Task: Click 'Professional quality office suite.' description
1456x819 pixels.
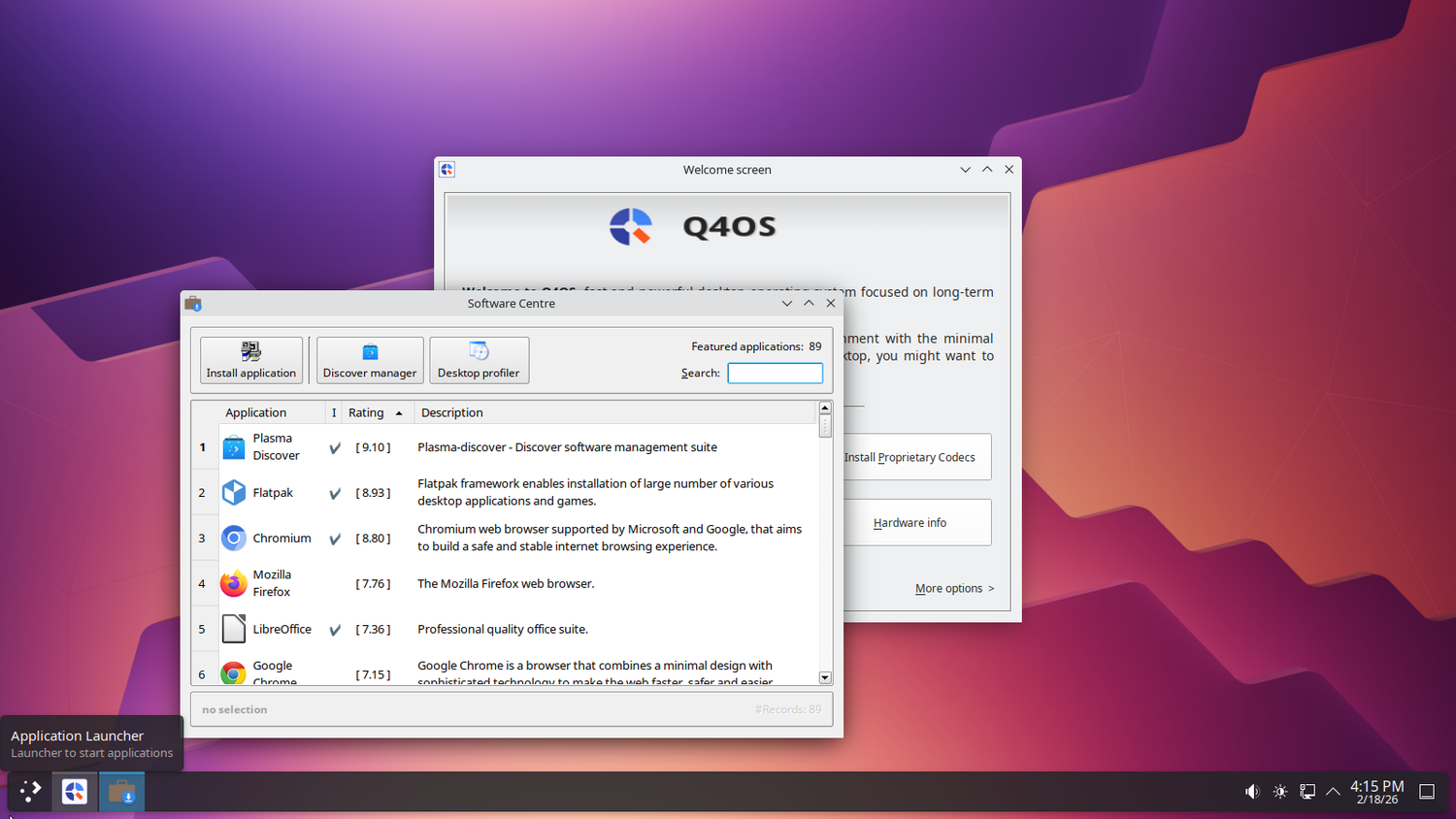Action: point(503,629)
